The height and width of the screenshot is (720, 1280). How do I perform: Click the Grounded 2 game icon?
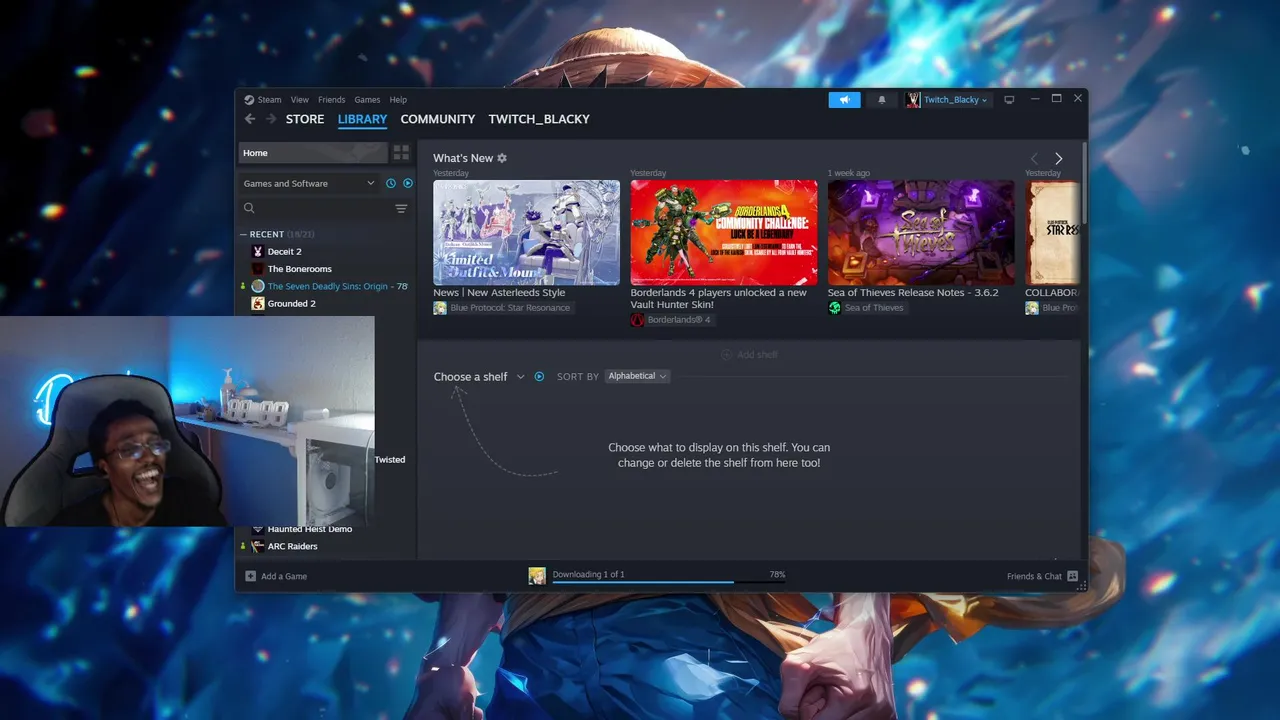pyautogui.click(x=258, y=303)
